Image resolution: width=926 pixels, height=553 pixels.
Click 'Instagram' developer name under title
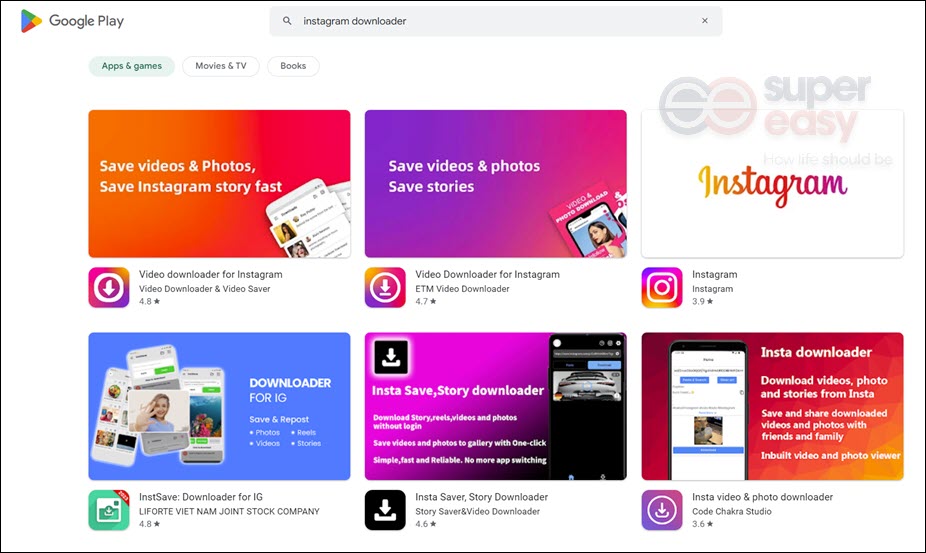coord(712,289)
